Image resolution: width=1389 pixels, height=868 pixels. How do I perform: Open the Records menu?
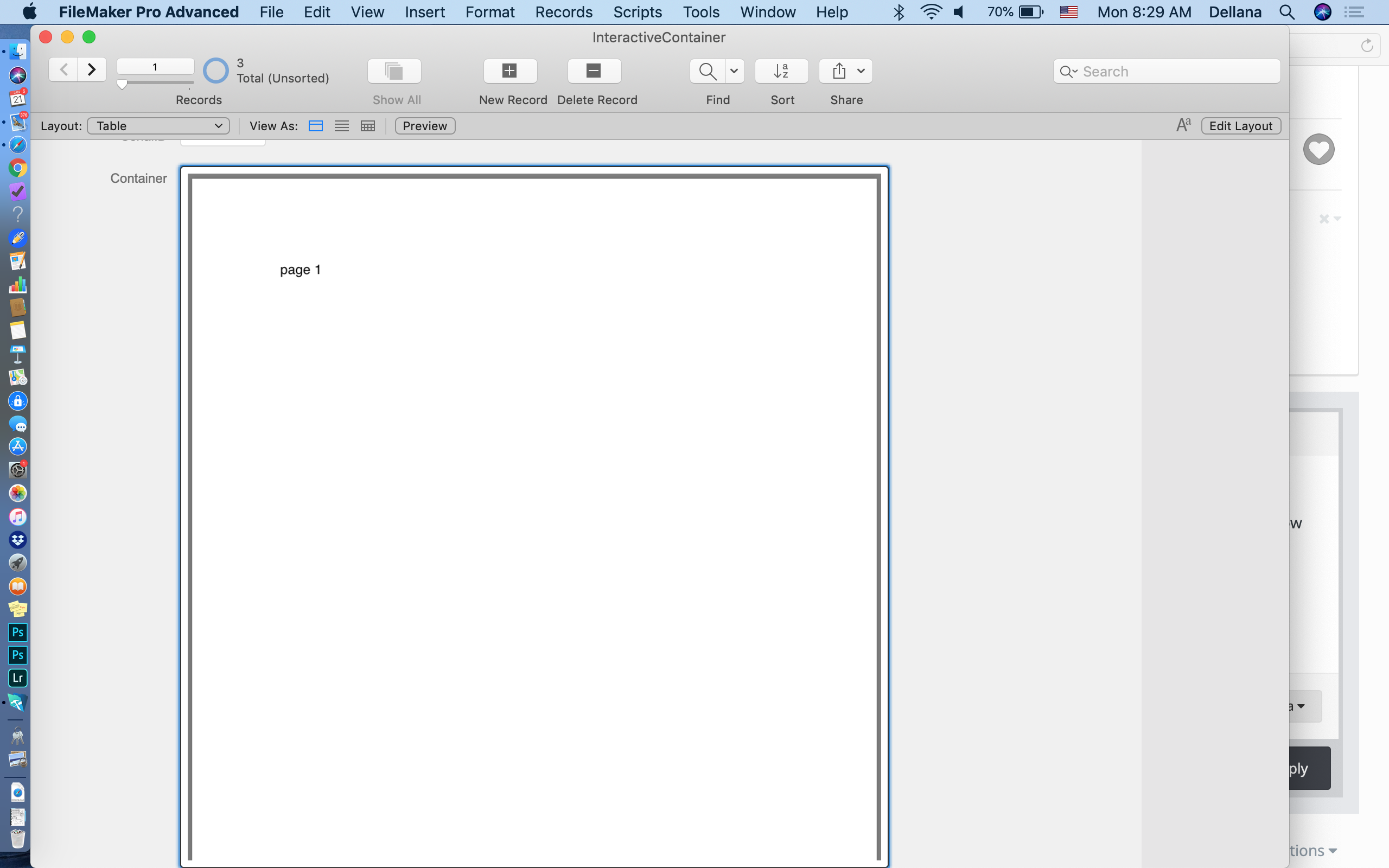pyautogui.click(x=564, y=12)
